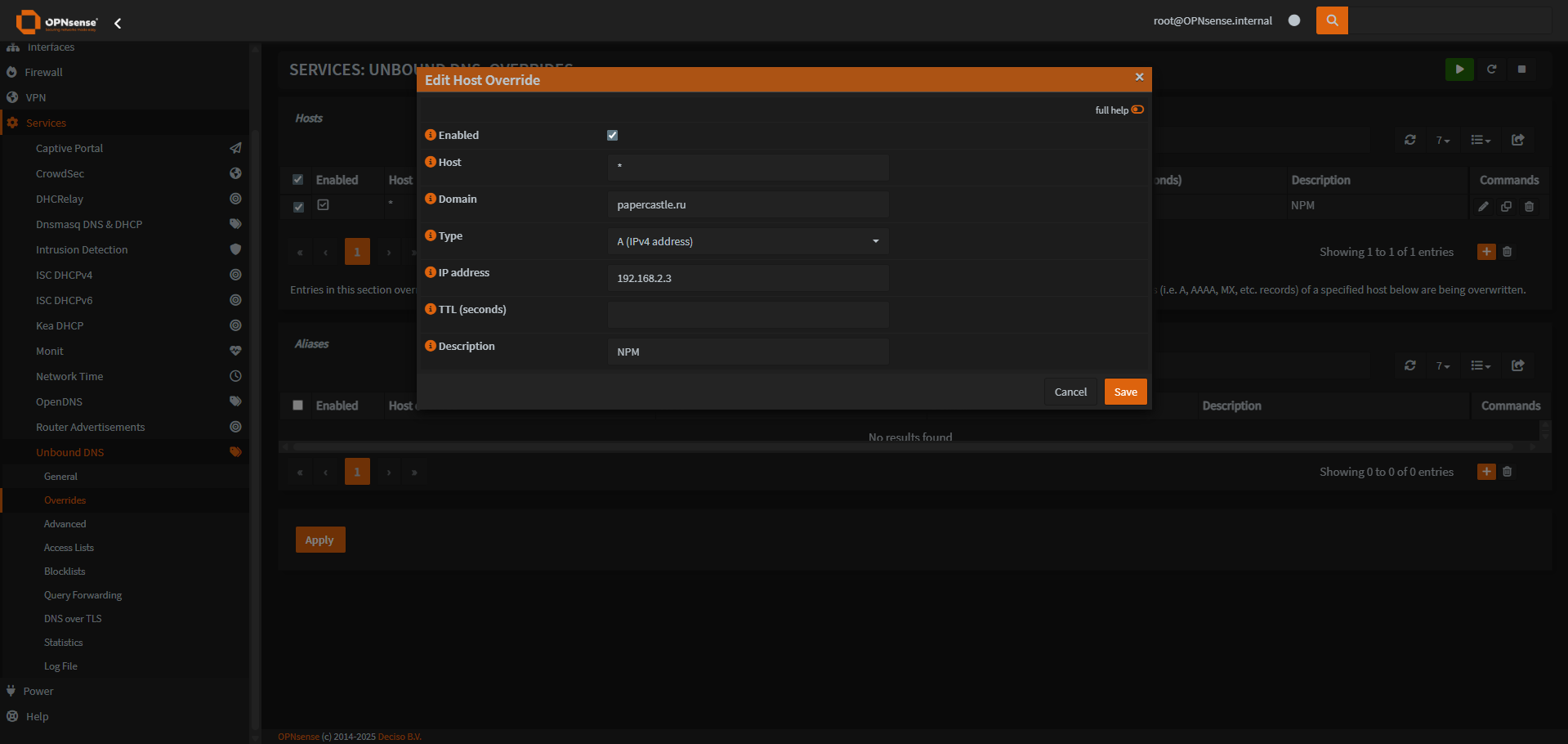
Task: Open Deciso B.V. footer link
Action: coord(400,737)
